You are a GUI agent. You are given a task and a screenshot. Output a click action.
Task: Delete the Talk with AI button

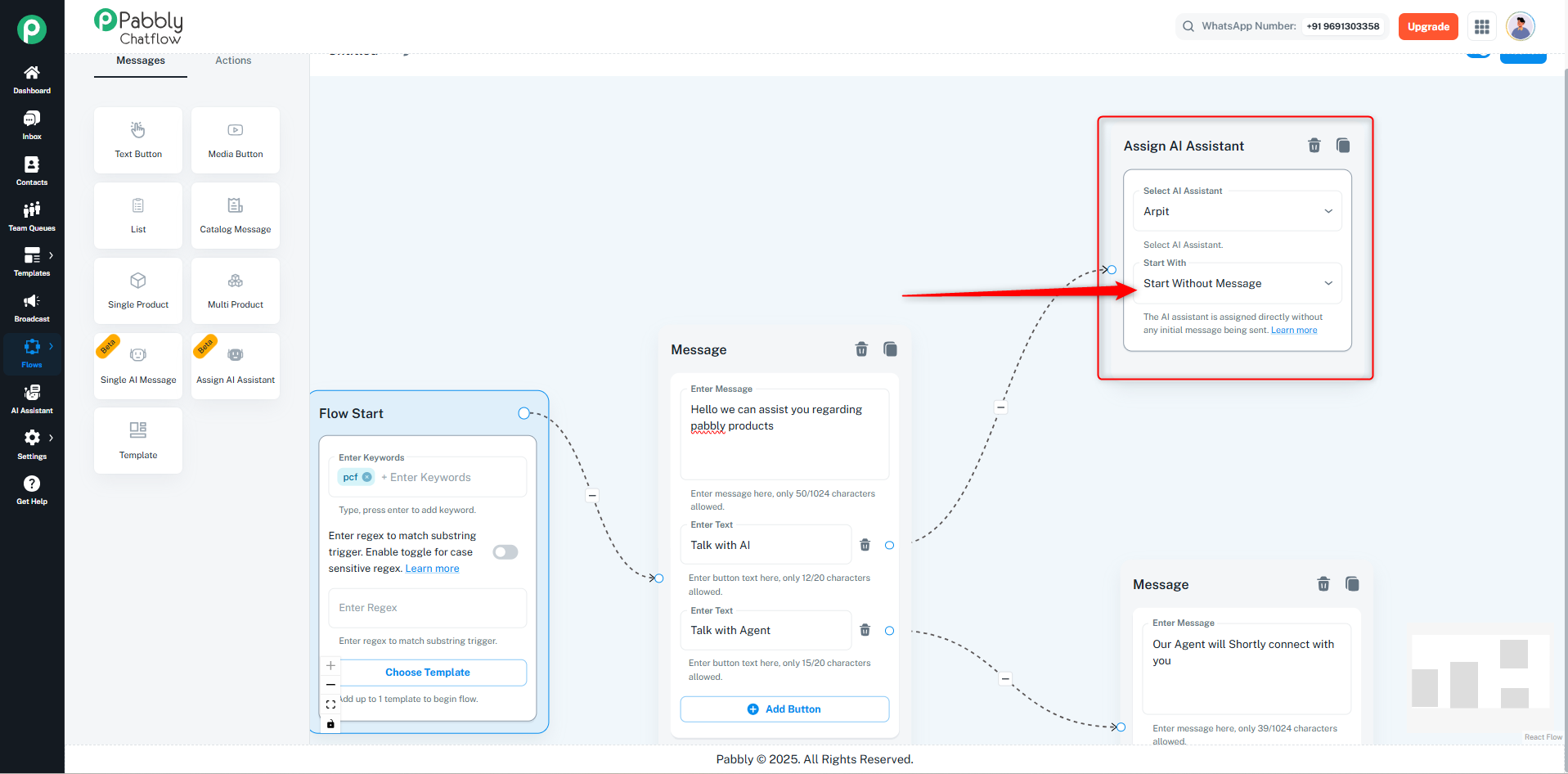[x=865, y=545]
